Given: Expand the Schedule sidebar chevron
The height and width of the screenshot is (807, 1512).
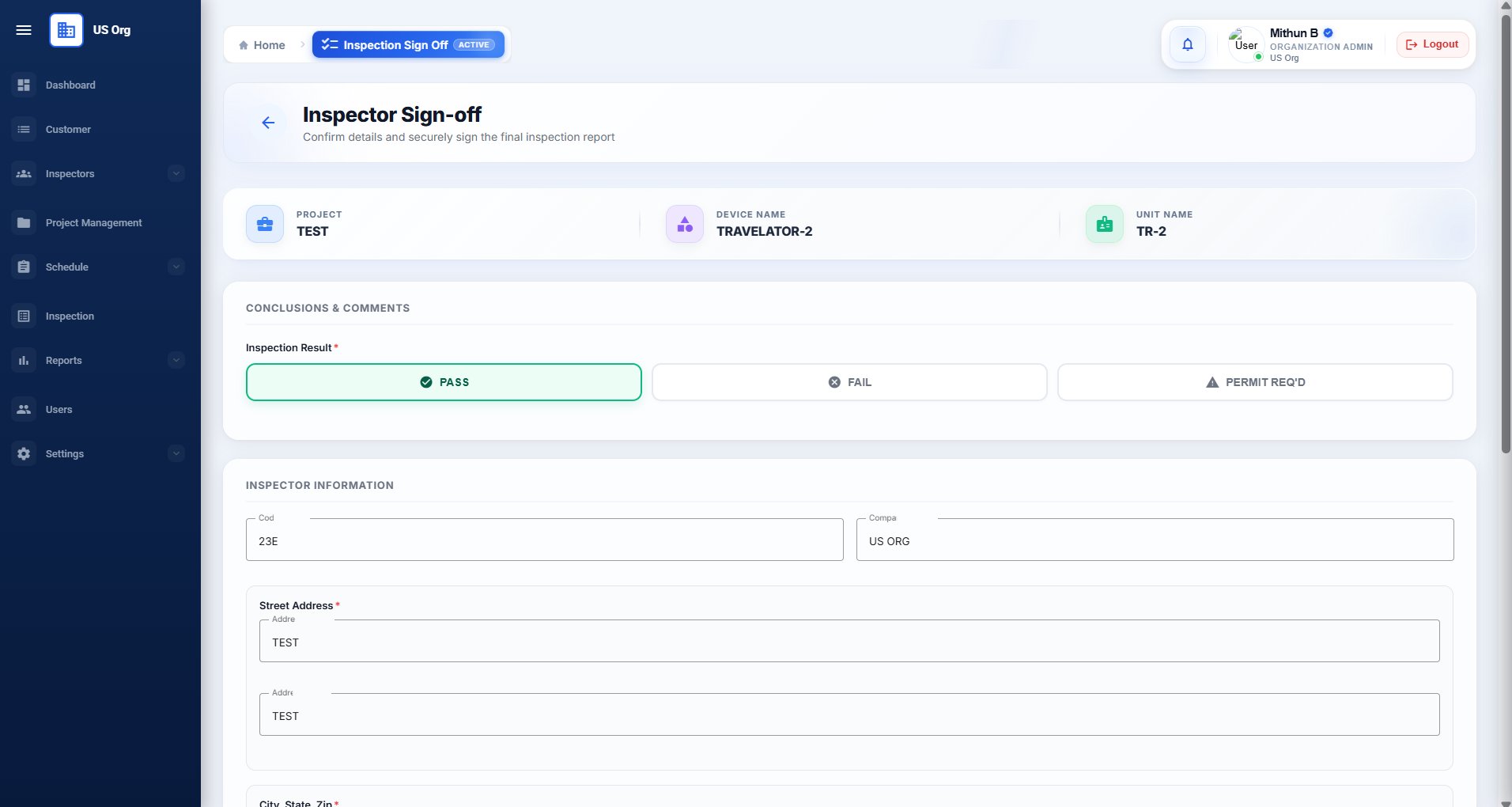Looking at the screenshot, I should (x=176, y=267).
